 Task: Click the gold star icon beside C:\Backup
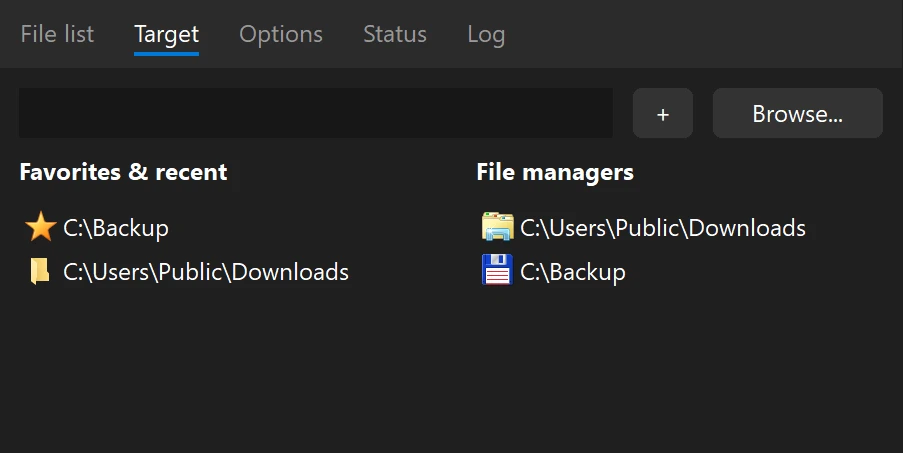(x=40, y=228)
